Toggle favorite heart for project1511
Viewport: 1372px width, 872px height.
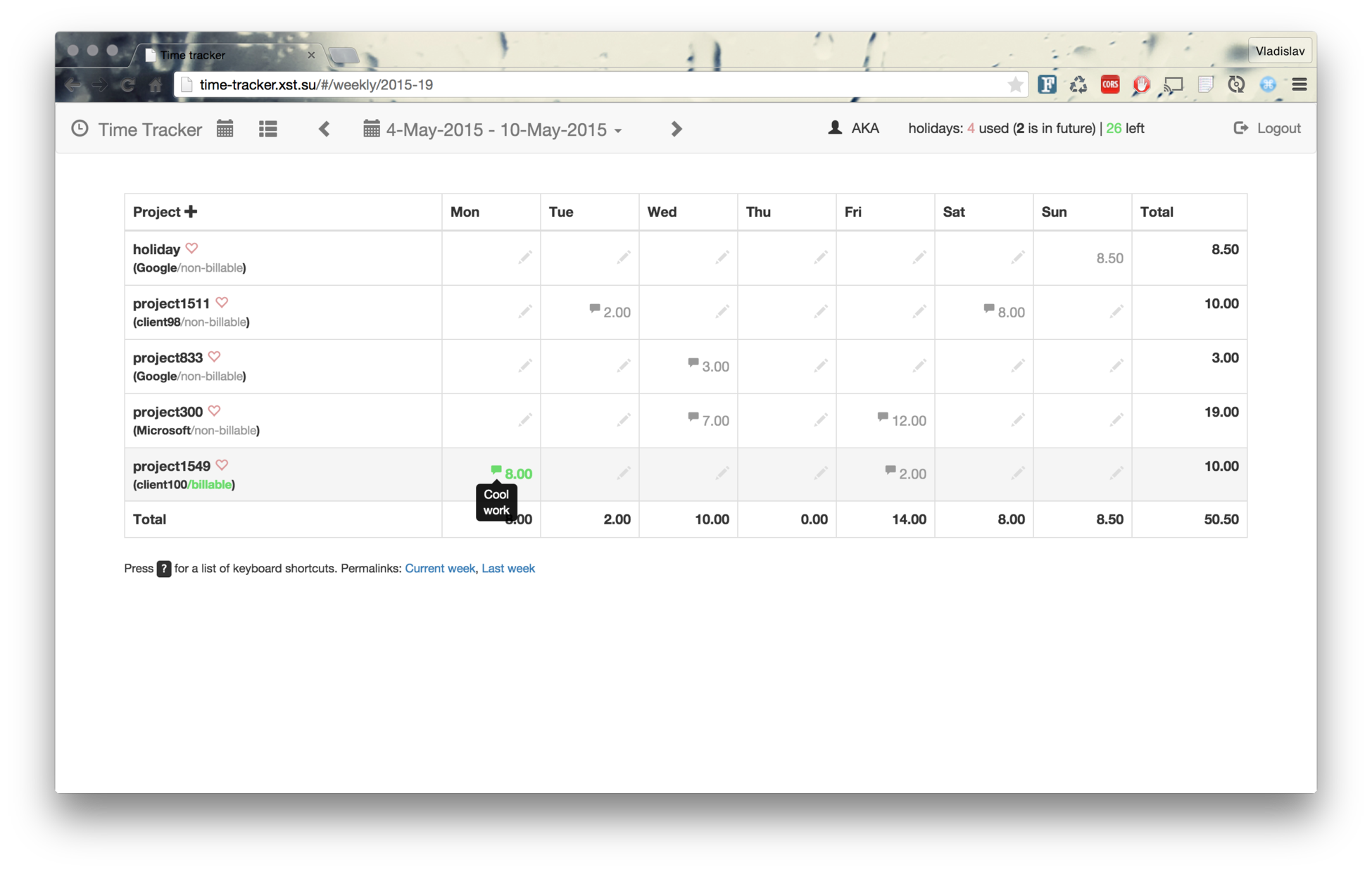222,303
